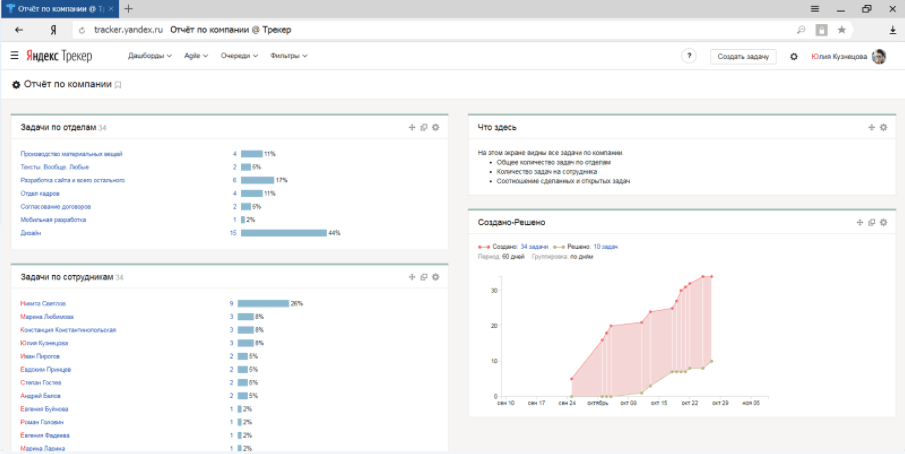Click the Юлия Кузнецова username in header
Screen dimensions: 905x454
click(x=839, y=57)
